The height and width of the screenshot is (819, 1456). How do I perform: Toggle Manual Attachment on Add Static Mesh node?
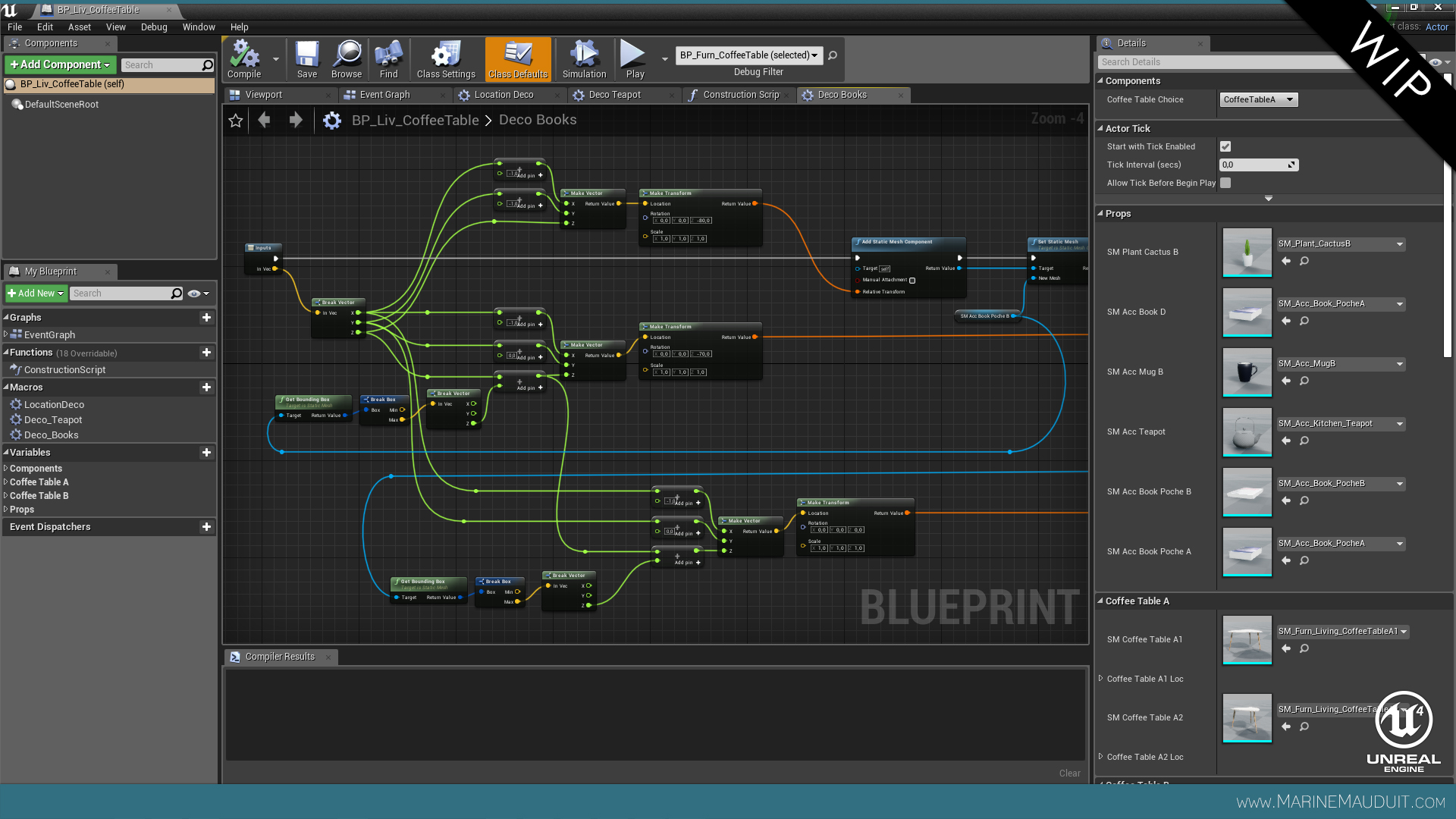click(912, 281)
